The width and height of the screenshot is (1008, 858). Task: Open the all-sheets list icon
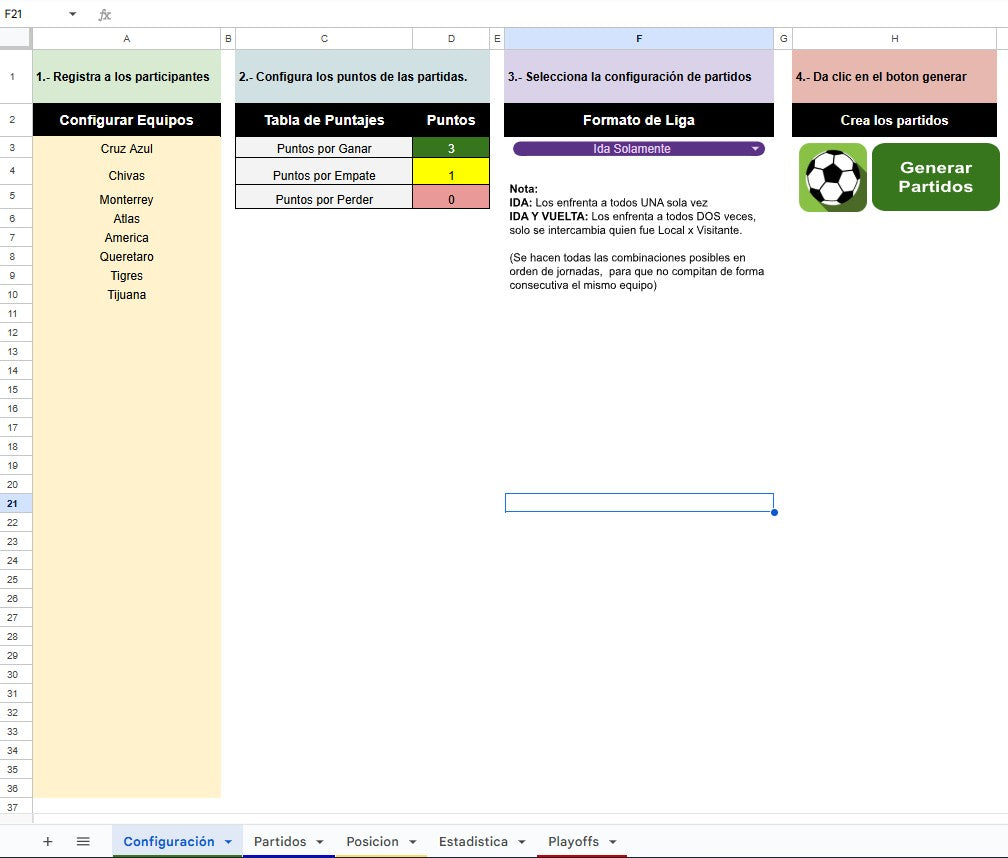83,841
